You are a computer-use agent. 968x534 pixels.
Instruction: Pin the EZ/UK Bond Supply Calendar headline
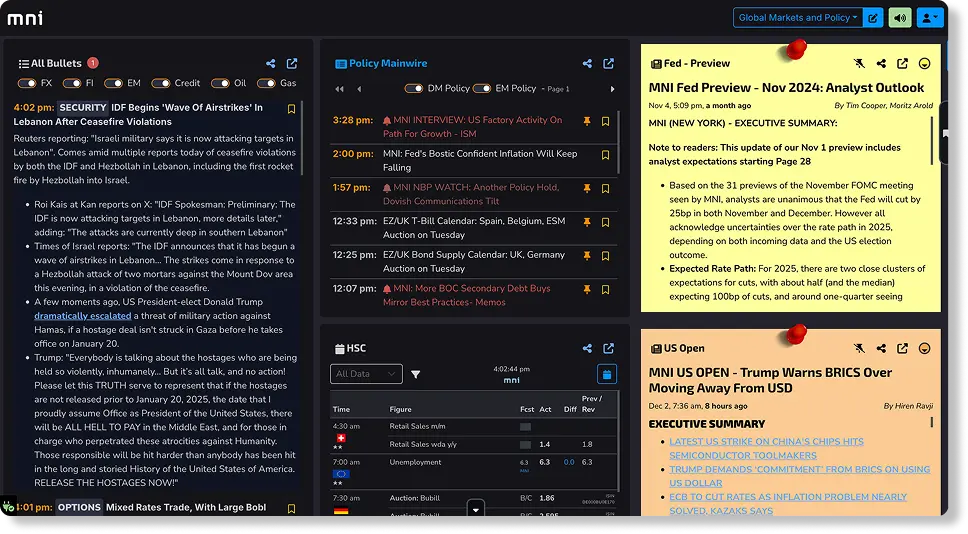pyautogui.click(x=587, y=256)
